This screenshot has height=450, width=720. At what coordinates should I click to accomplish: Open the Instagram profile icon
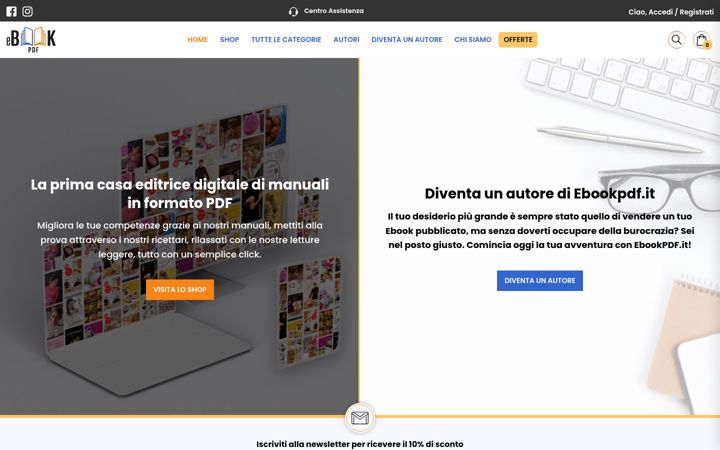point(28,11)
